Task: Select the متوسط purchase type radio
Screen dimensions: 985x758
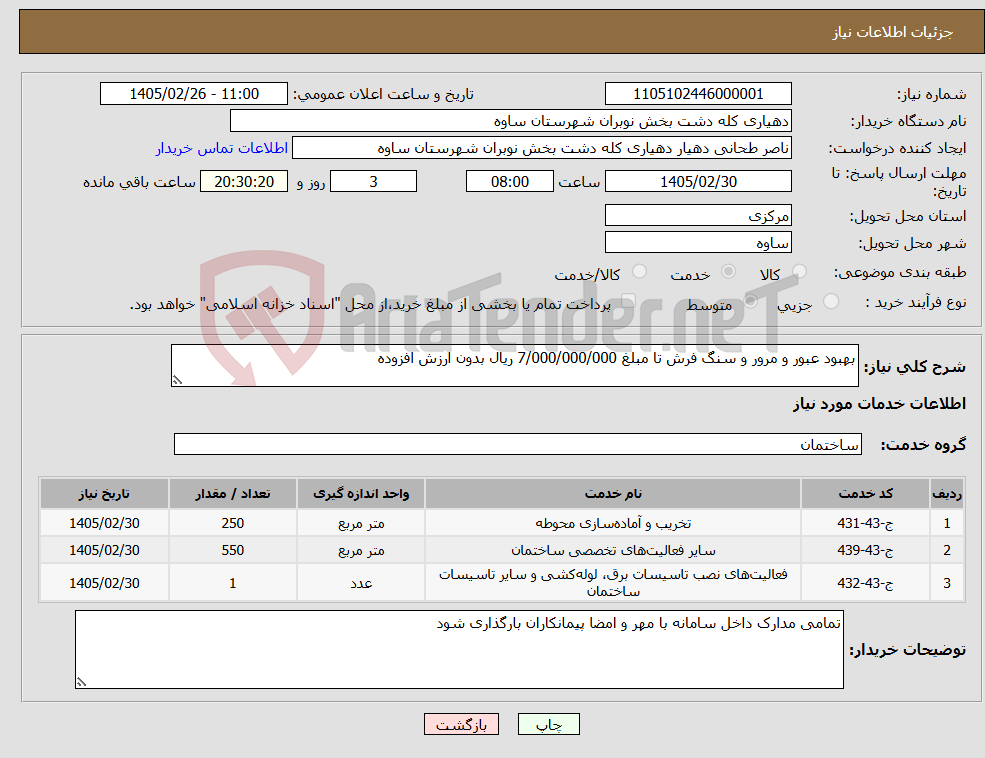Action: coord(750,301)
